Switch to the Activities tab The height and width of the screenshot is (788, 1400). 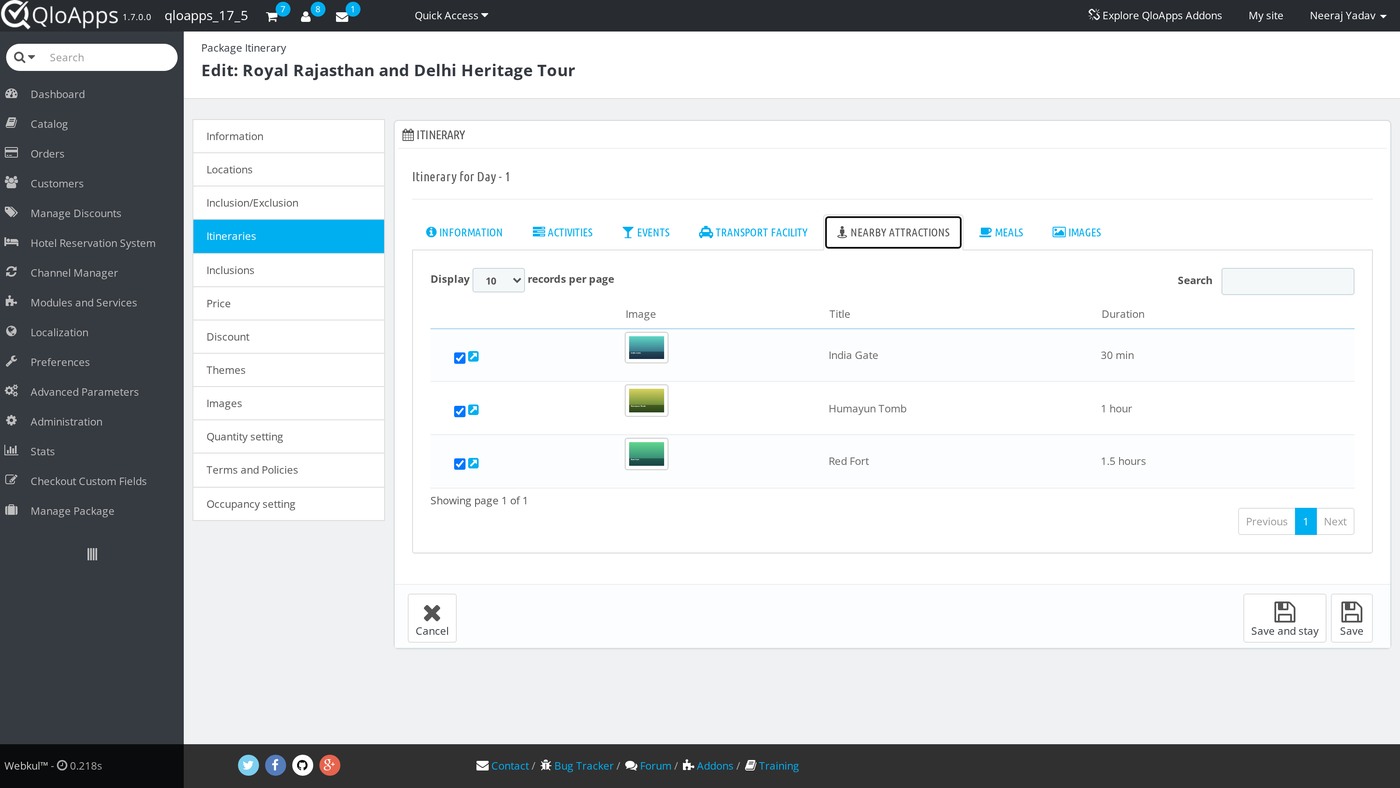tap(563, 233)
